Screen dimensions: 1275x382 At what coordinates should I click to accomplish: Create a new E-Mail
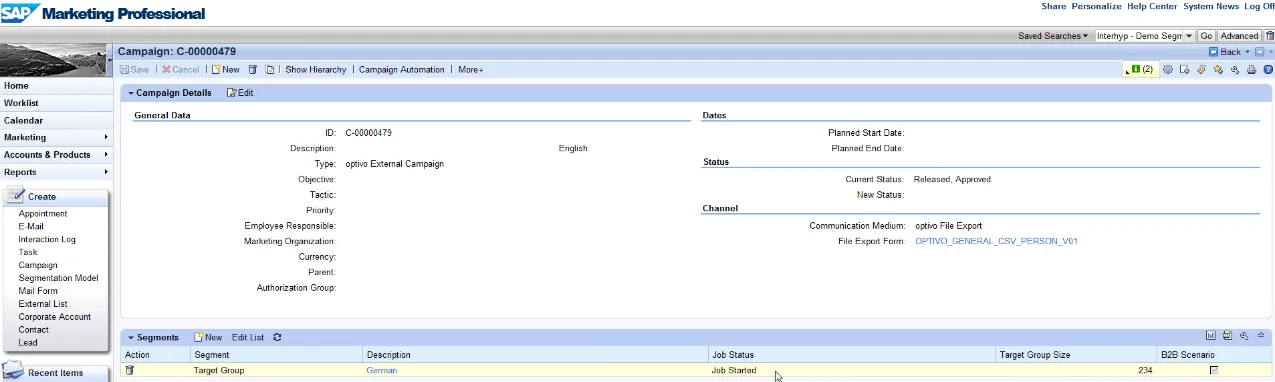tap(31, 227)
